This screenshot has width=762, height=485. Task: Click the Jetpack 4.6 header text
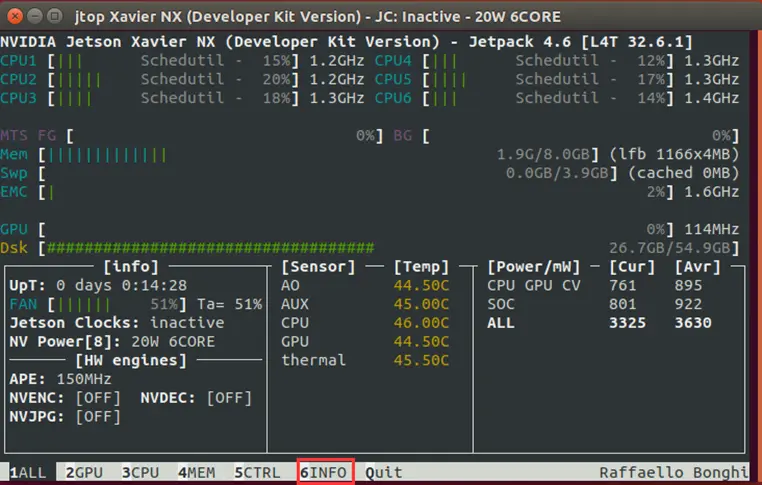point(520,42)
